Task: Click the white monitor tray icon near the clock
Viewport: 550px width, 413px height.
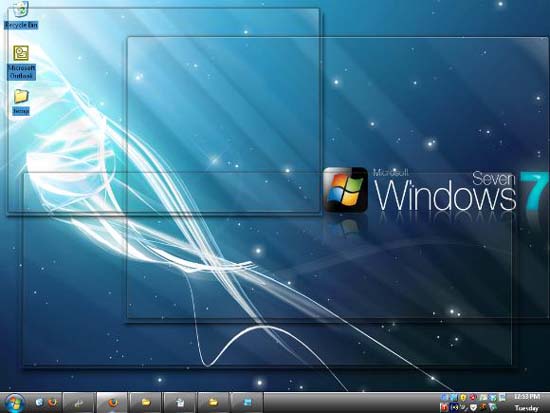Action: click(x=502, y=397)
